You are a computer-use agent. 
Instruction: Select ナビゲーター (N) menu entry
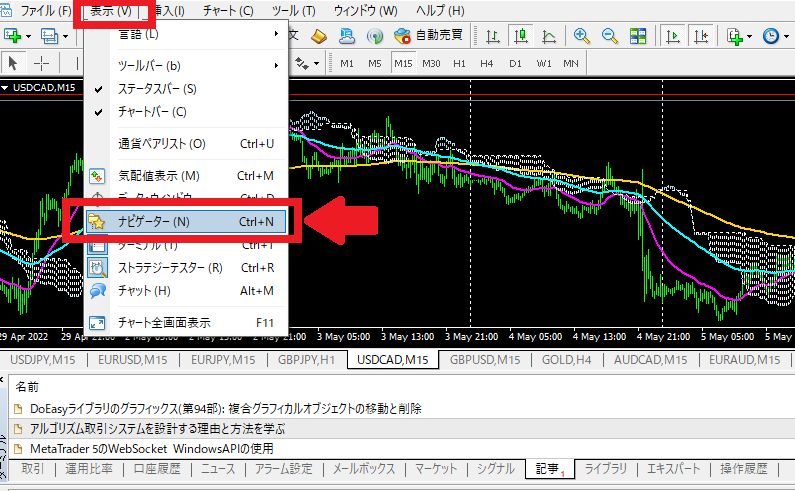(186, 222)
